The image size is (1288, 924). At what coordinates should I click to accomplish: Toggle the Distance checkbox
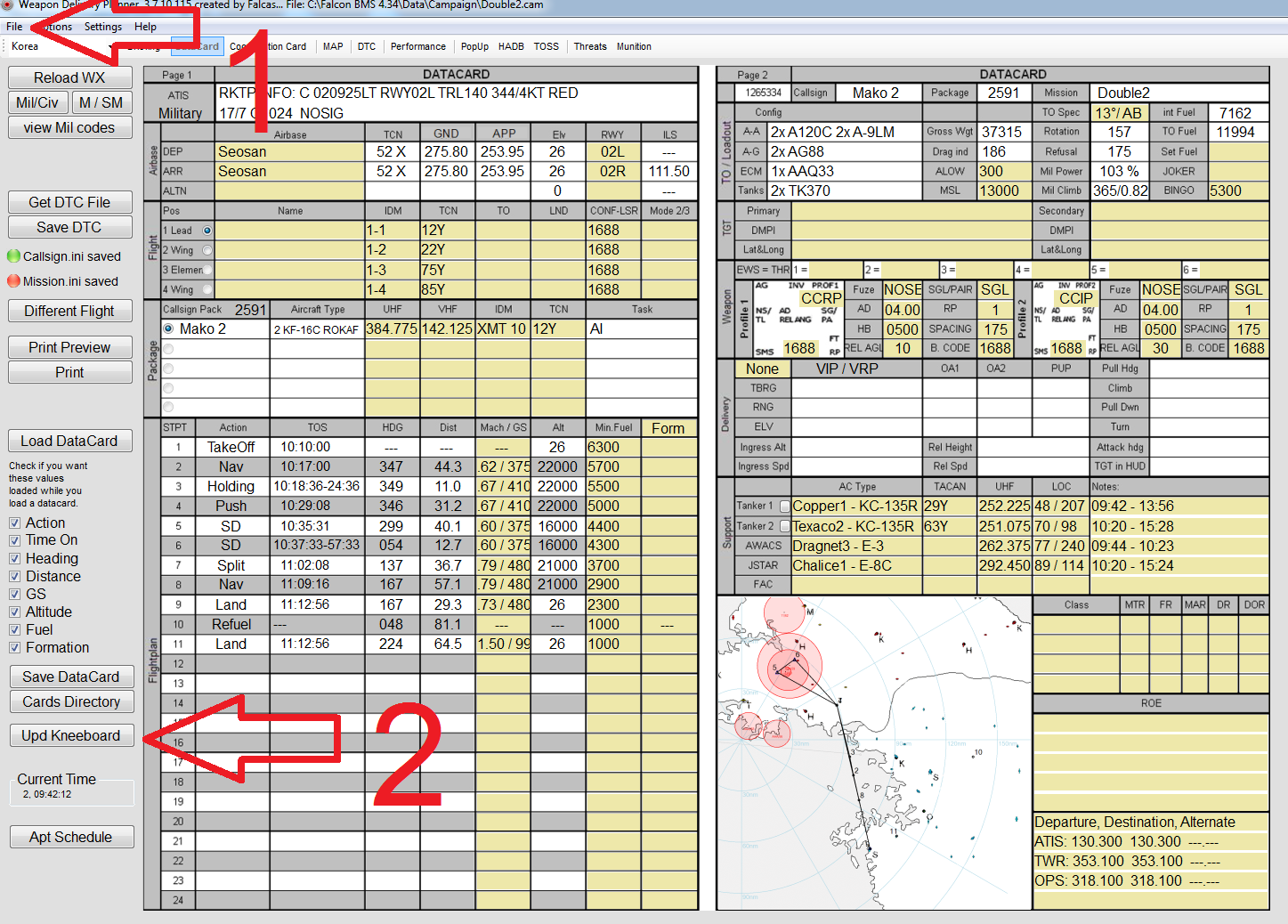tap(14, 577)
